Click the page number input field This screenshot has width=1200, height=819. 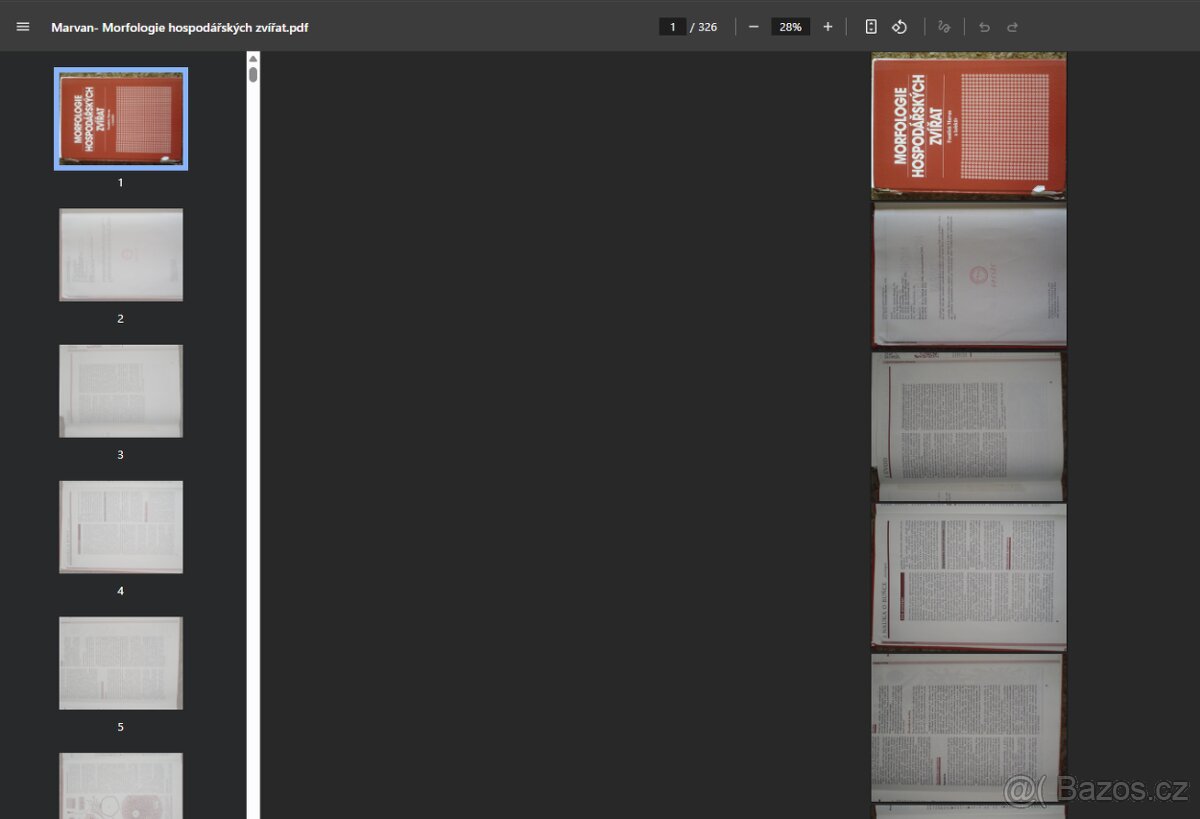point(672,27)
